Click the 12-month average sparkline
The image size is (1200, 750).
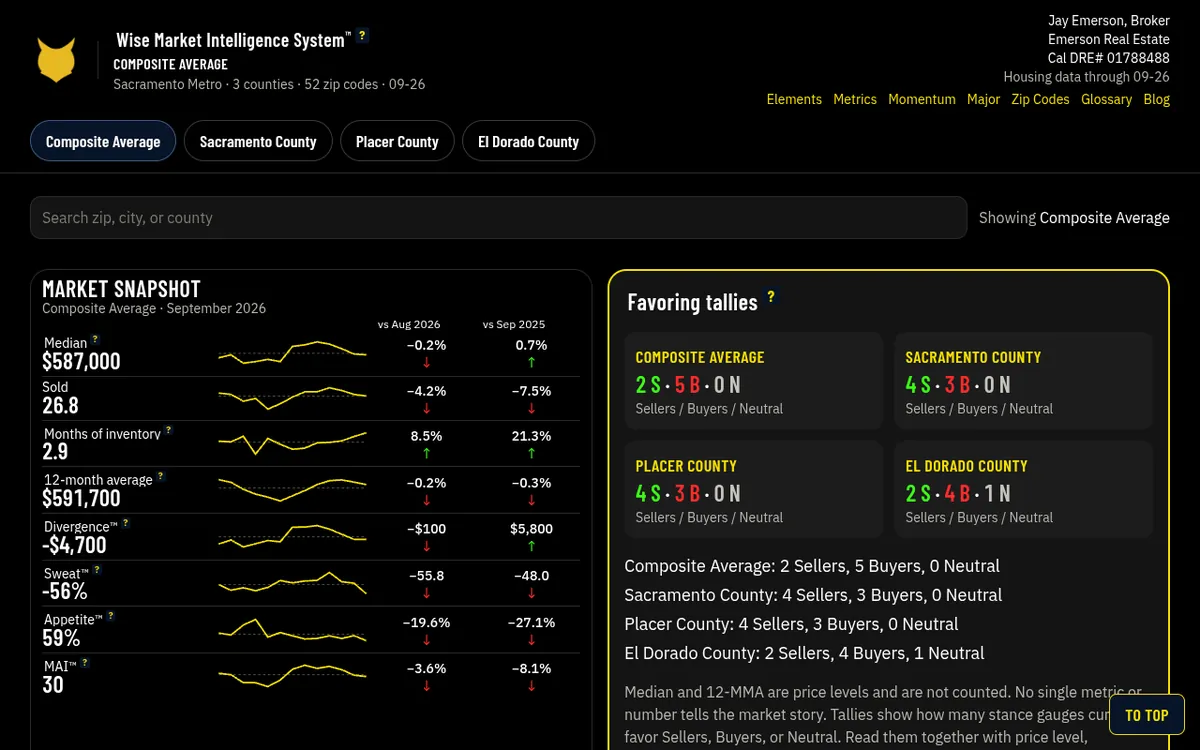[292, 489]
